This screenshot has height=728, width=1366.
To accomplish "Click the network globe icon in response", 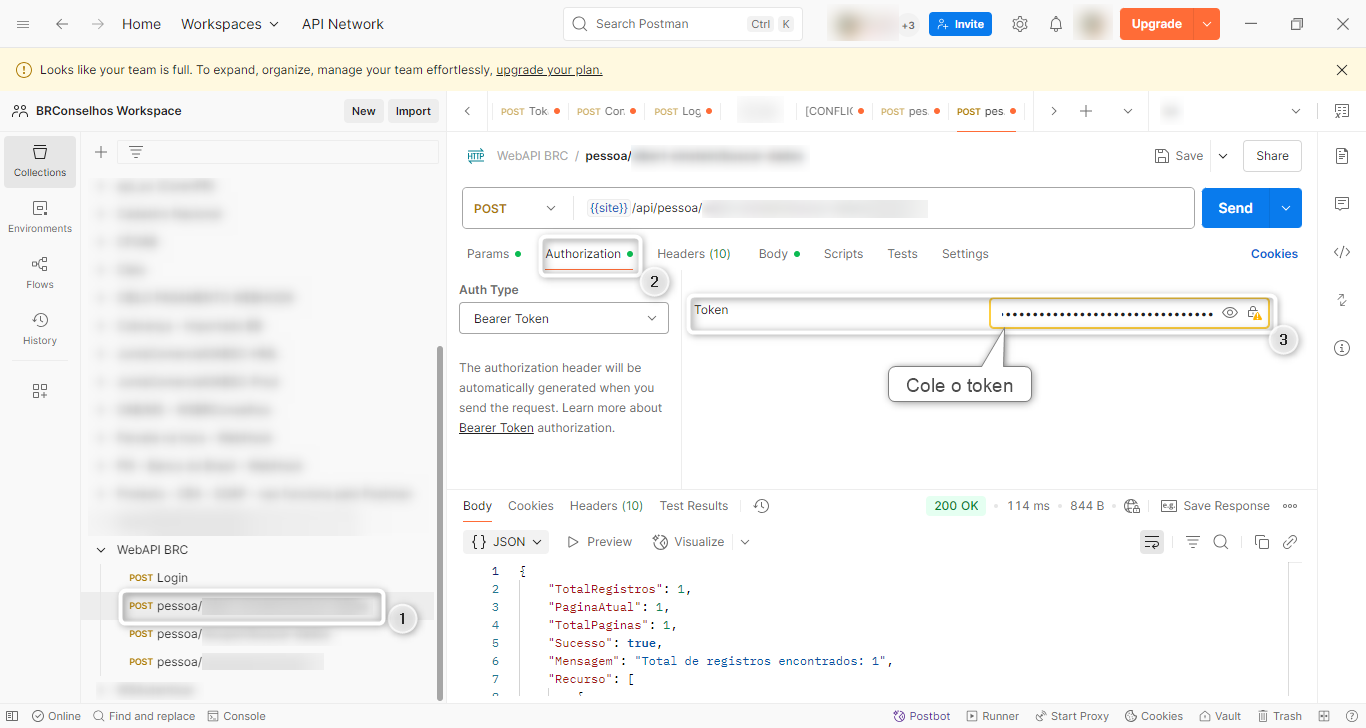I will (x=1132, y=506).
